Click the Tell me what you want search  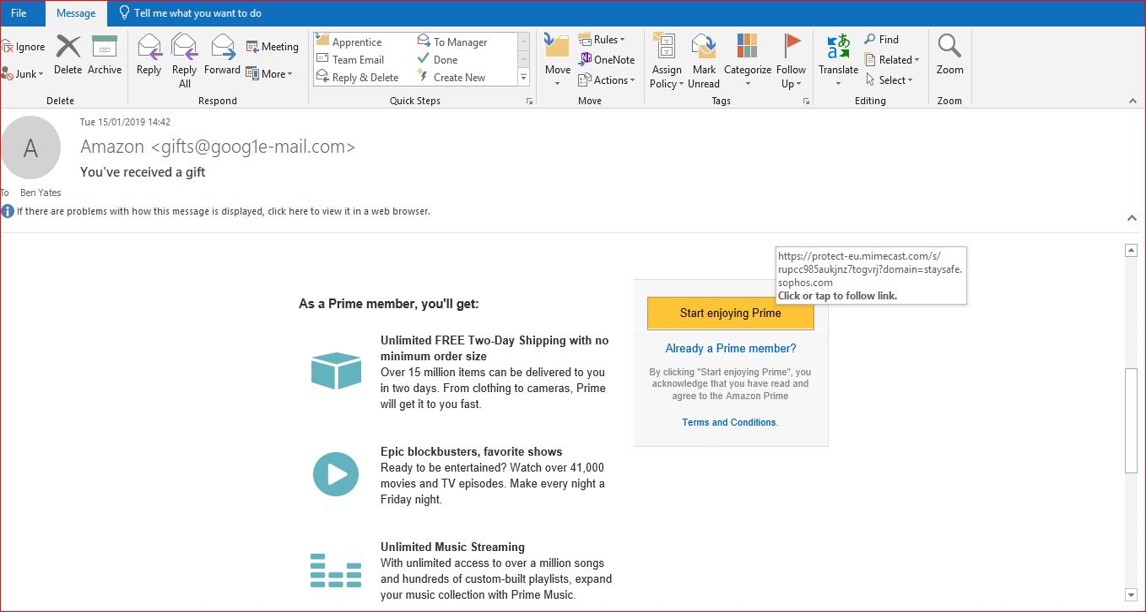tap(190, 13)
